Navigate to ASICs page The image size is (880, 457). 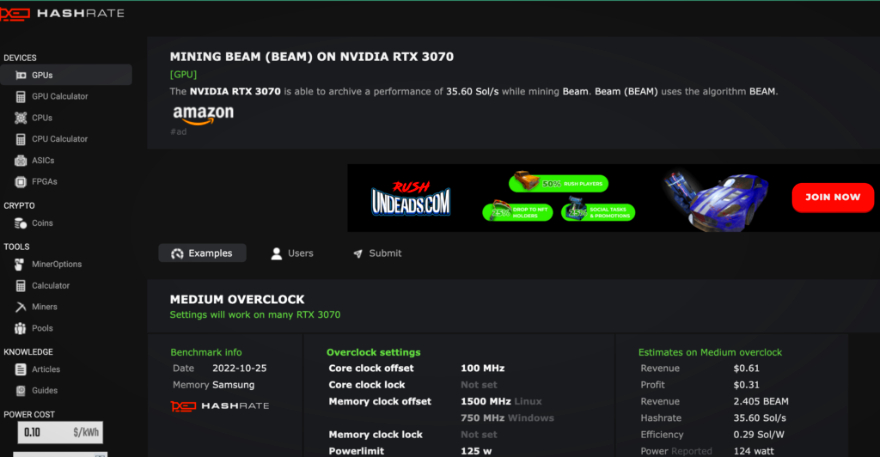[x=43, y=161]
